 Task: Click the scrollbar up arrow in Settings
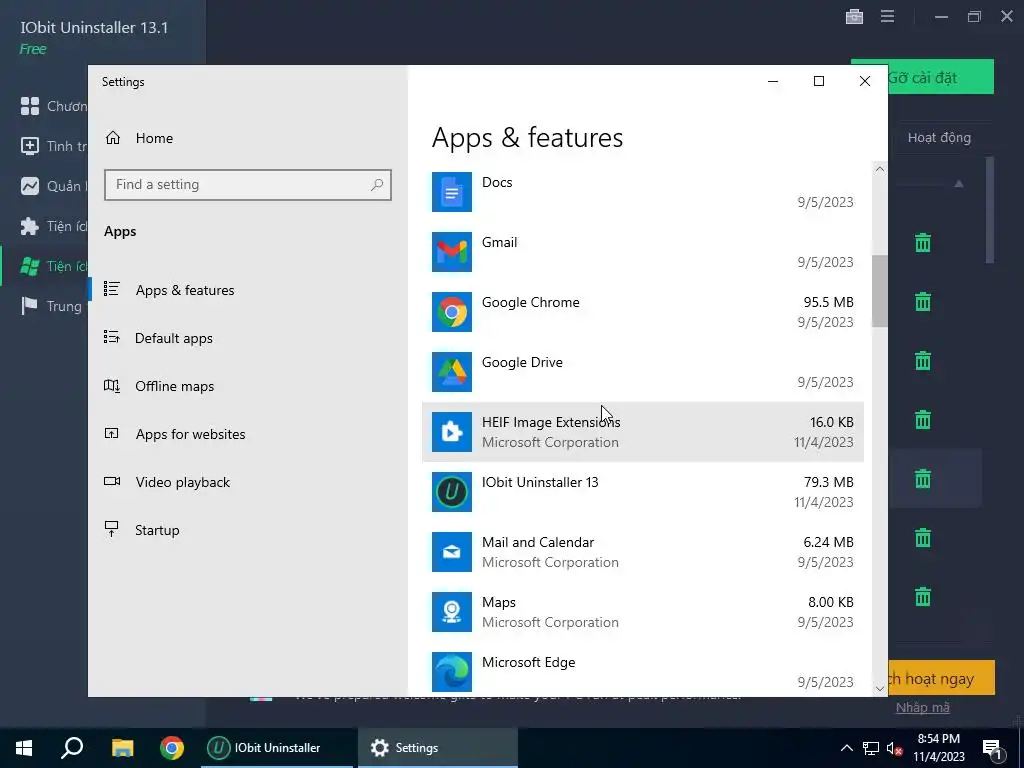point(879,169)
